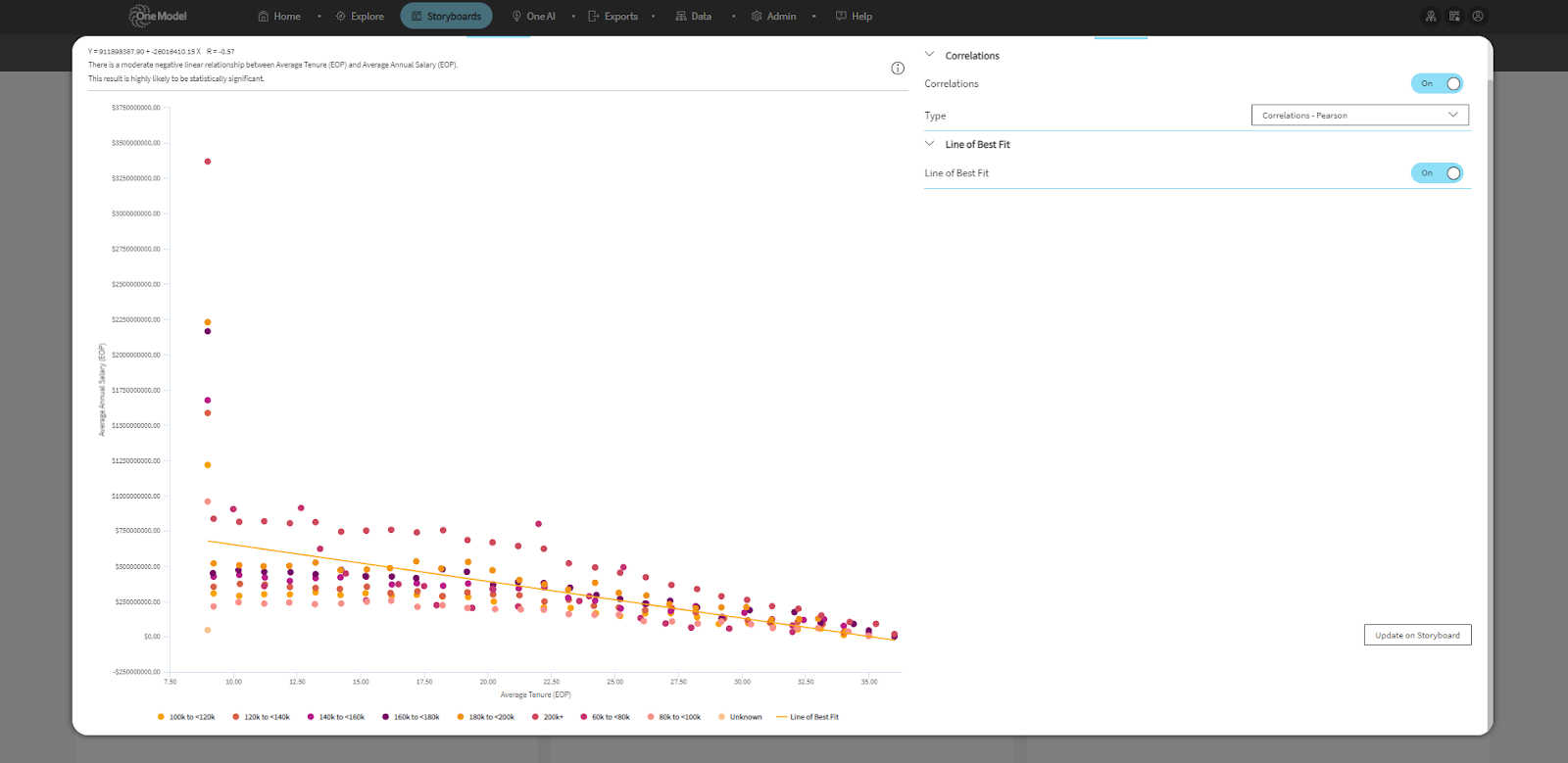Select the Storyboards tab
This screenshot has height=763, width=1568.
(x=446, y=16)
